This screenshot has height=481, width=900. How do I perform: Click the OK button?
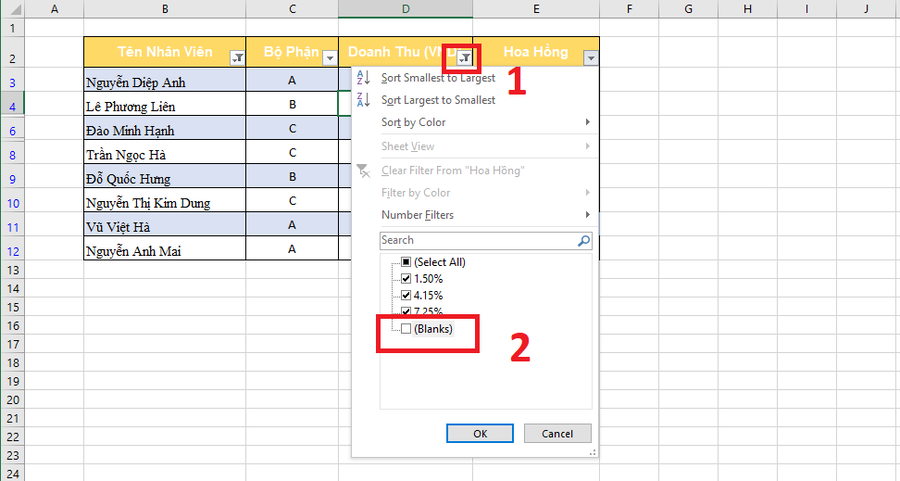click(480, 433)
